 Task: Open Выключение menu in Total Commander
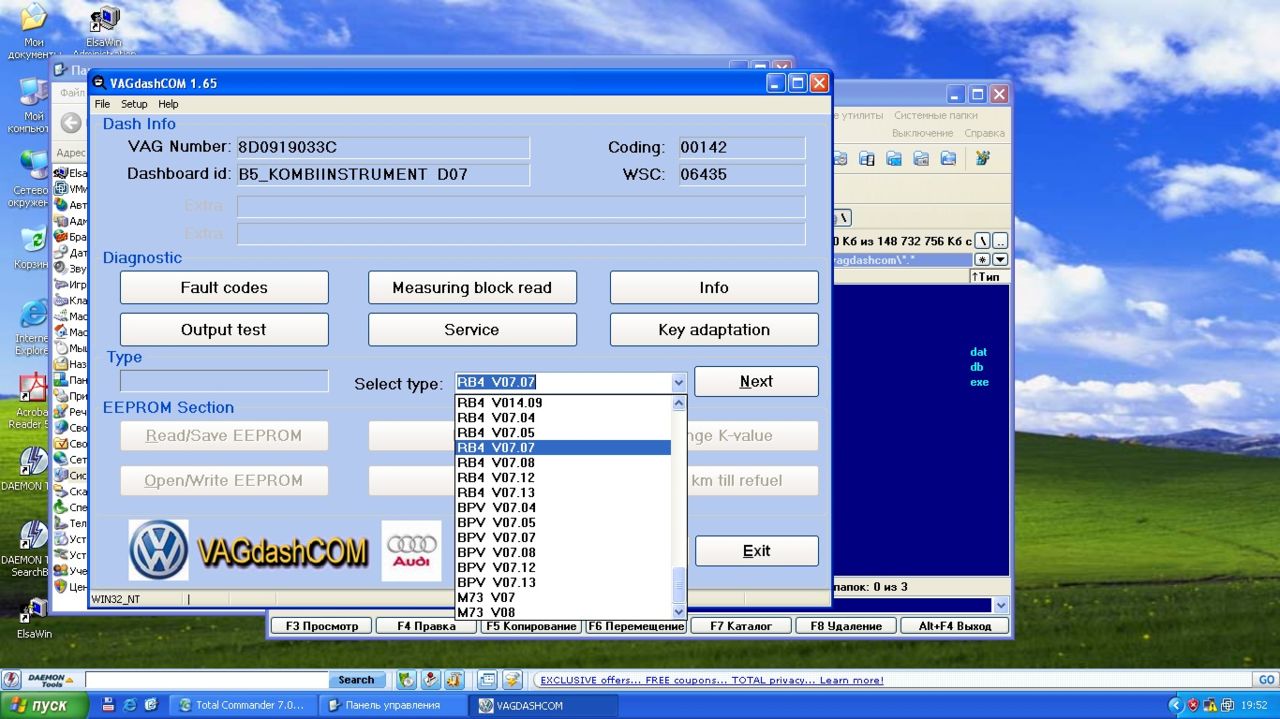point(923,133)
